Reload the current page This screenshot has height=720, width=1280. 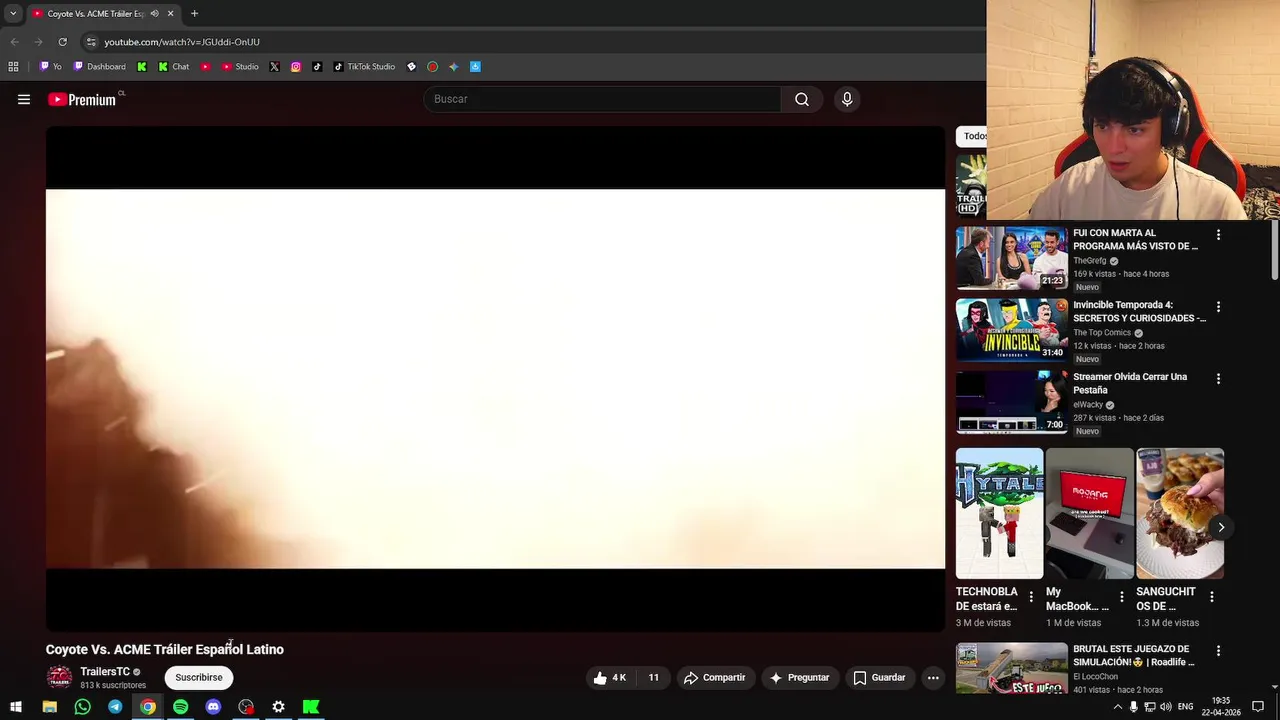pyautogui.click(x=62, y=42)
